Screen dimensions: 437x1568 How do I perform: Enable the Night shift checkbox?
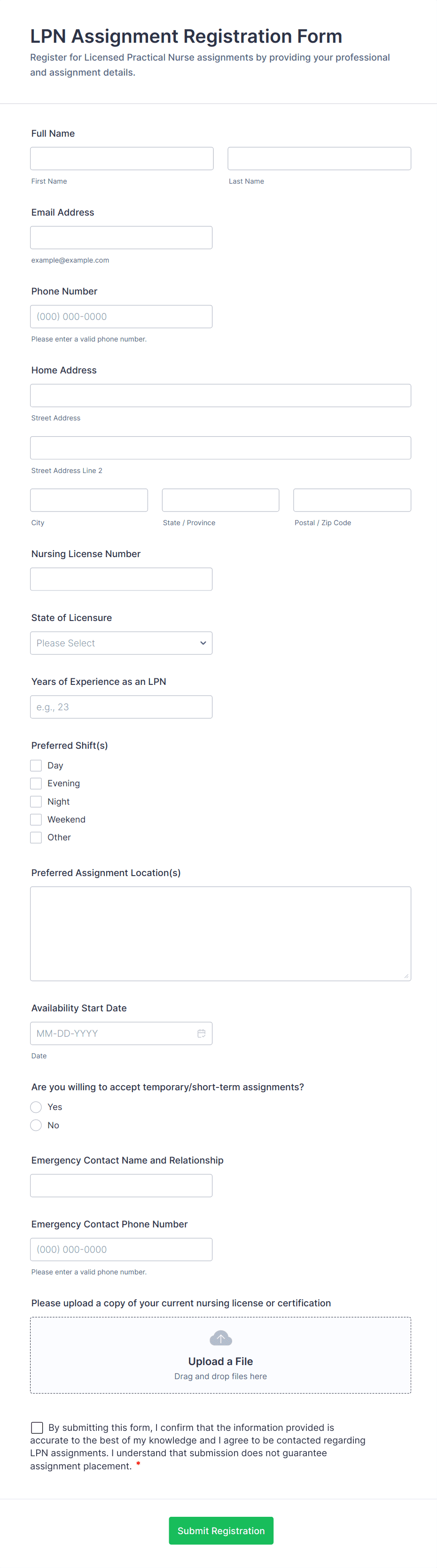(36, 801)
